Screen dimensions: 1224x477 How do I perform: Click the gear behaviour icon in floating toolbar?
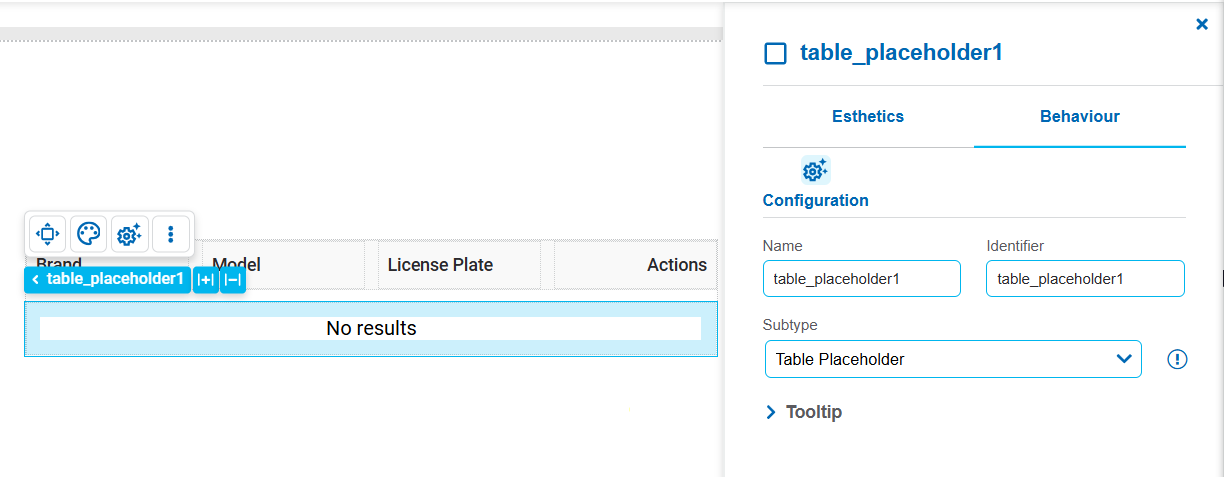[x=129, y=234]
